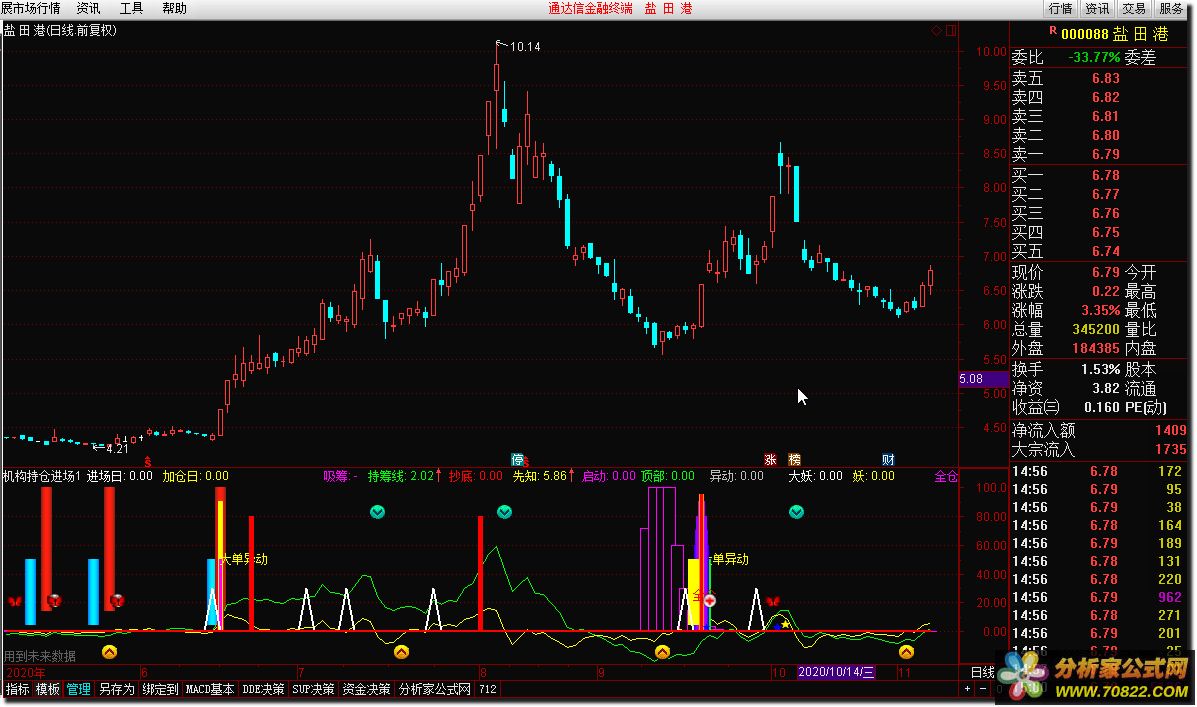Click the 绑定到 tab

click(160, 689)
